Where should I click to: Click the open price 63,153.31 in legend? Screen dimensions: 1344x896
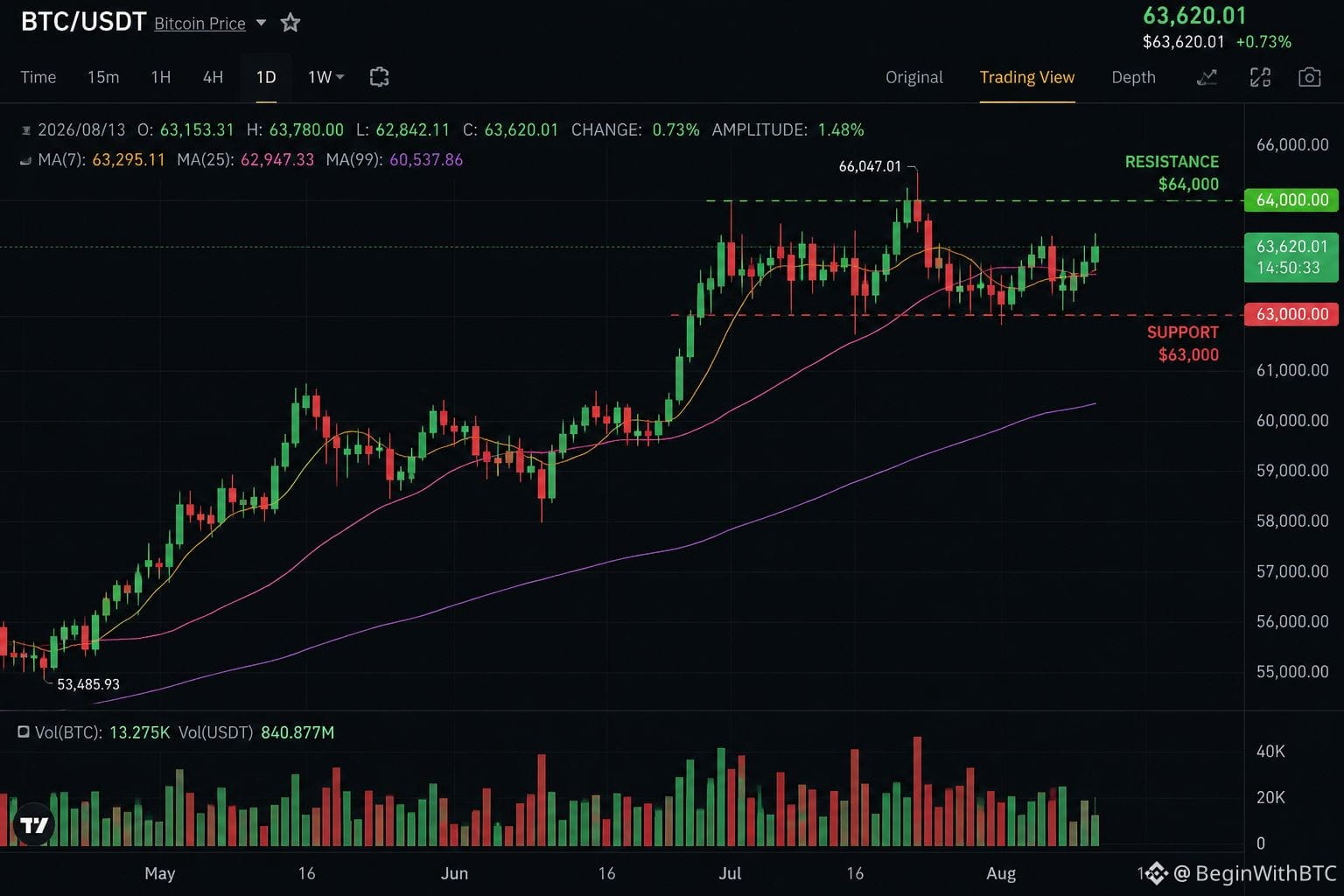click(x=197, y=130)
